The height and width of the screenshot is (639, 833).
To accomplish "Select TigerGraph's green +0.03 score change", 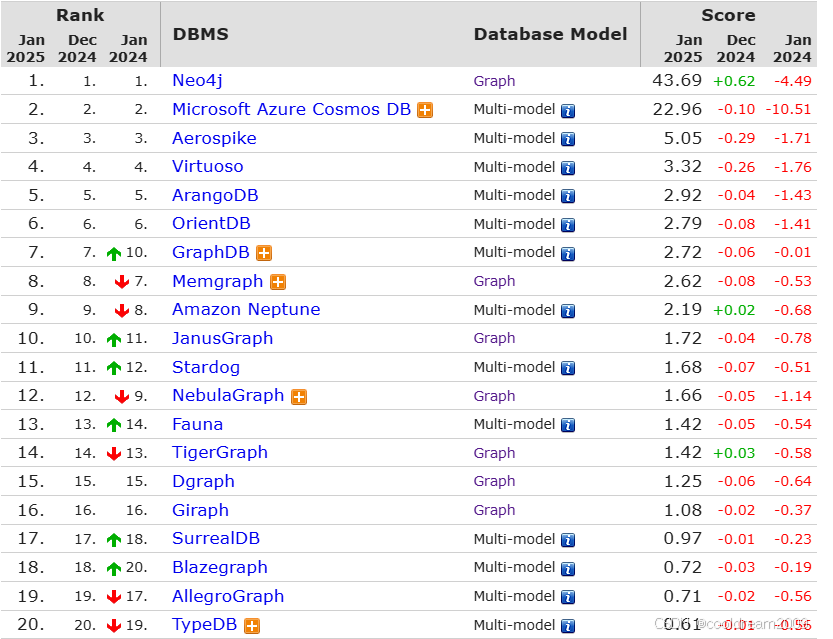I will tap(734, 453).
